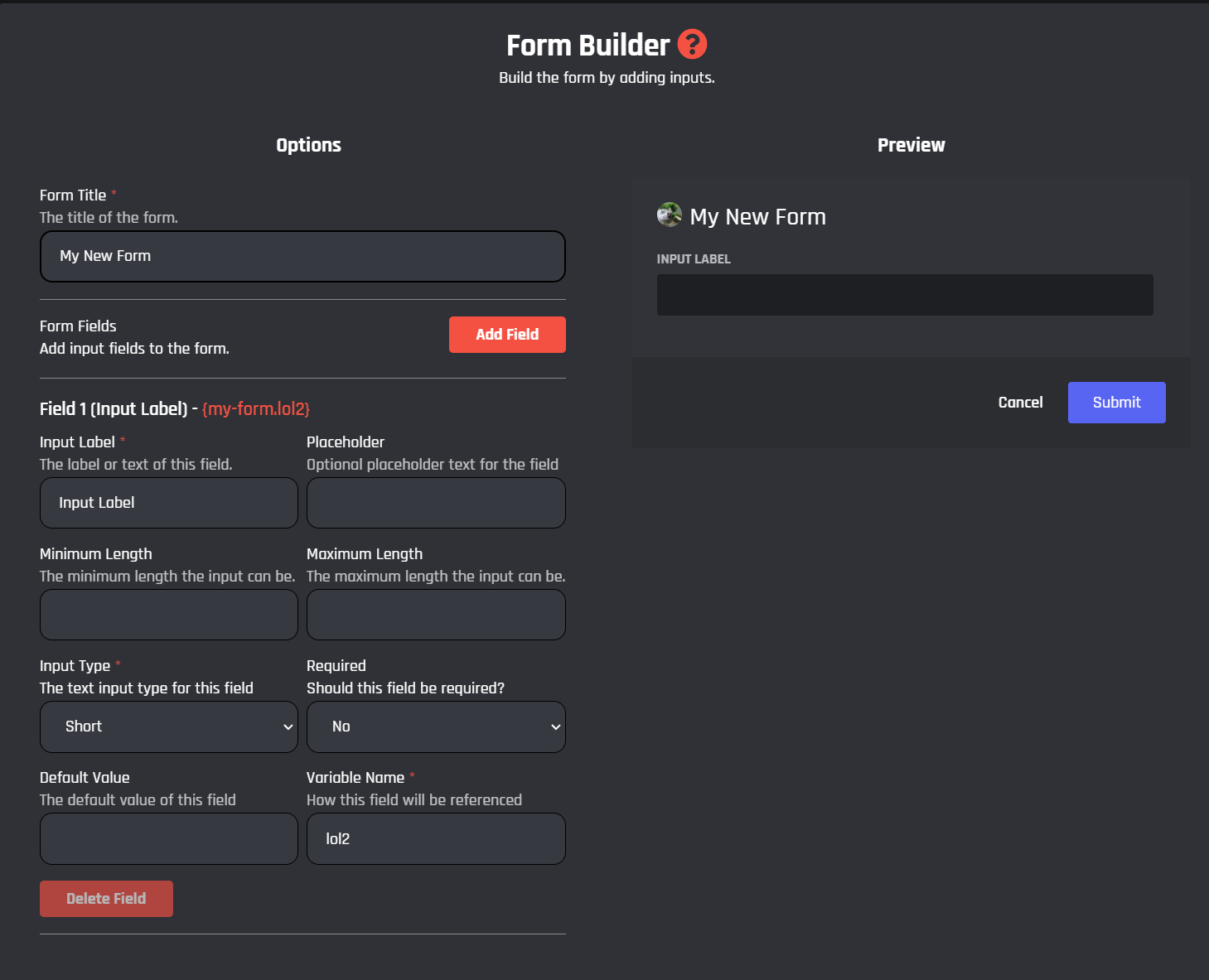Click Cancel in the form preview
The image size is (1209, 980).
(x=1020, y=403)
